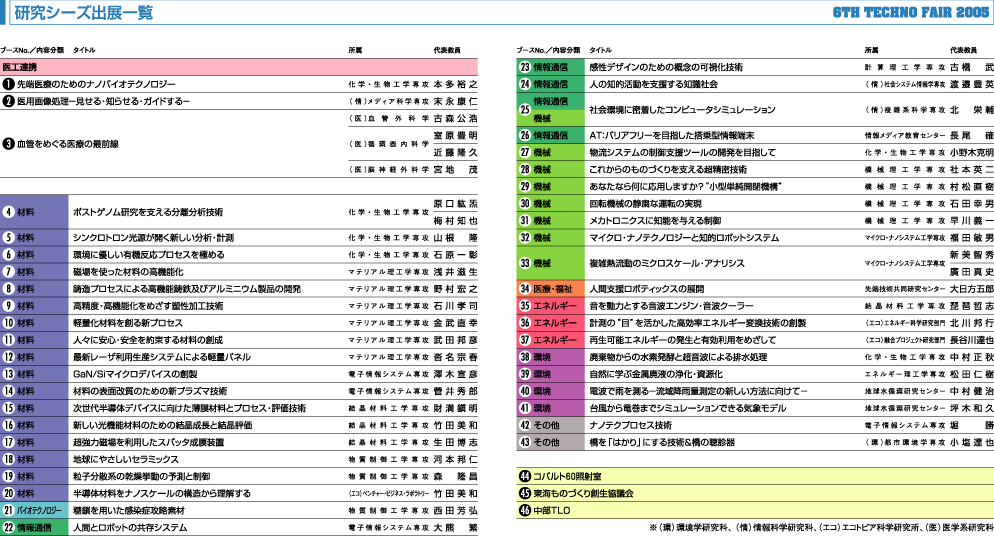Click the title 社会環境に密着したコンピュータシミュレーション
Viewport: 994px width, 536px height.
(682, 110)
